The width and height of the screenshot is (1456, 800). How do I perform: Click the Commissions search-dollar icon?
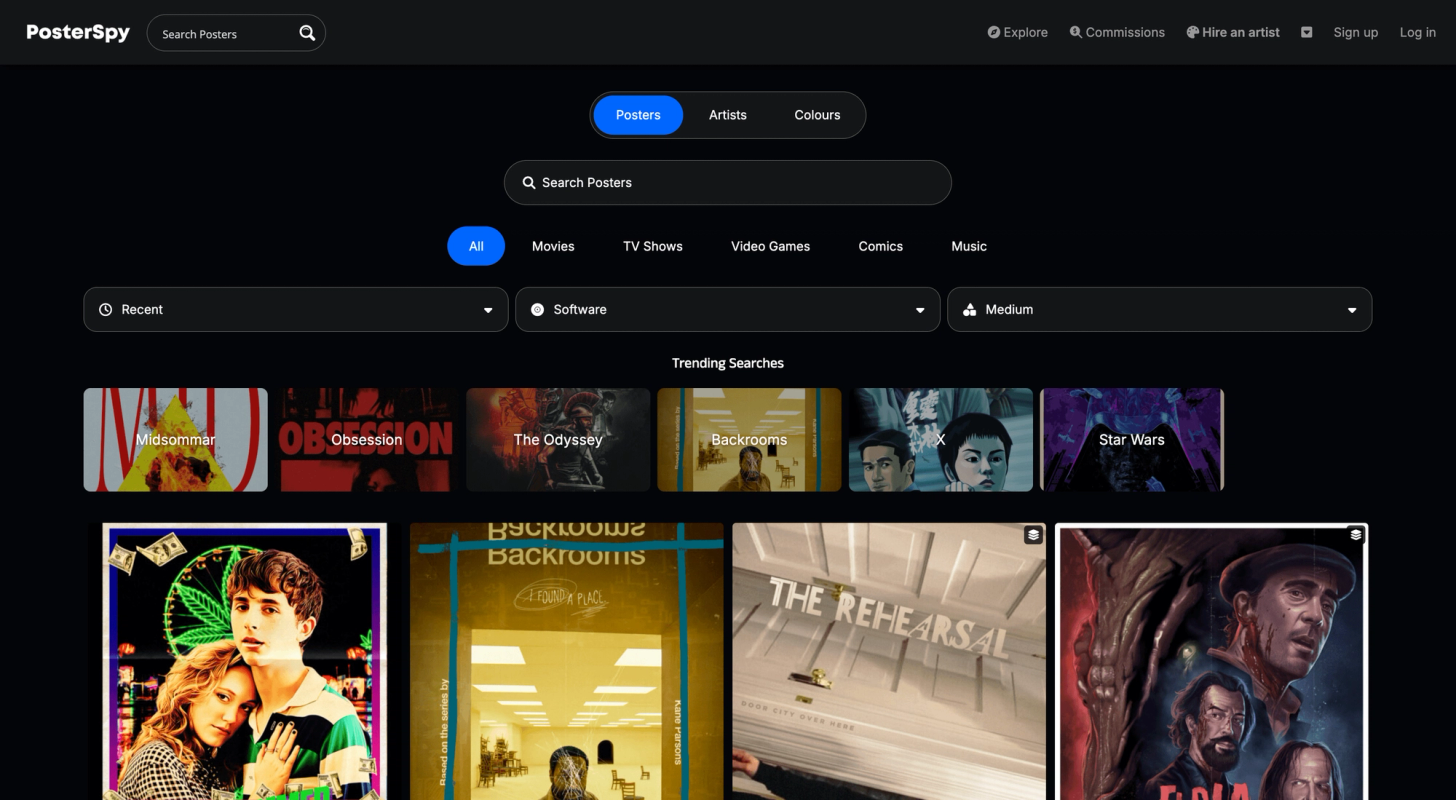1076,32
